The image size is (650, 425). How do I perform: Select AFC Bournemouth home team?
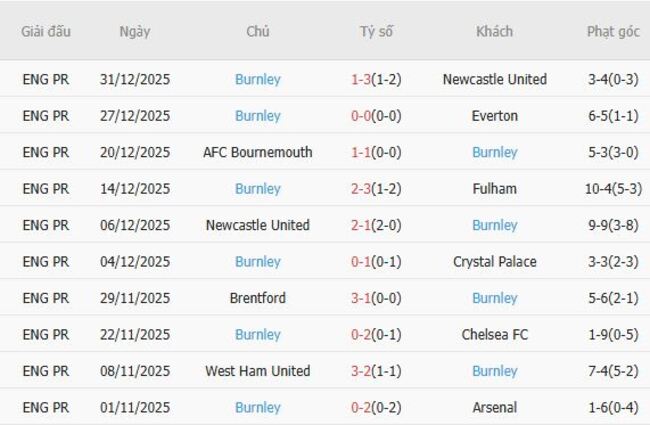[257, 152]
